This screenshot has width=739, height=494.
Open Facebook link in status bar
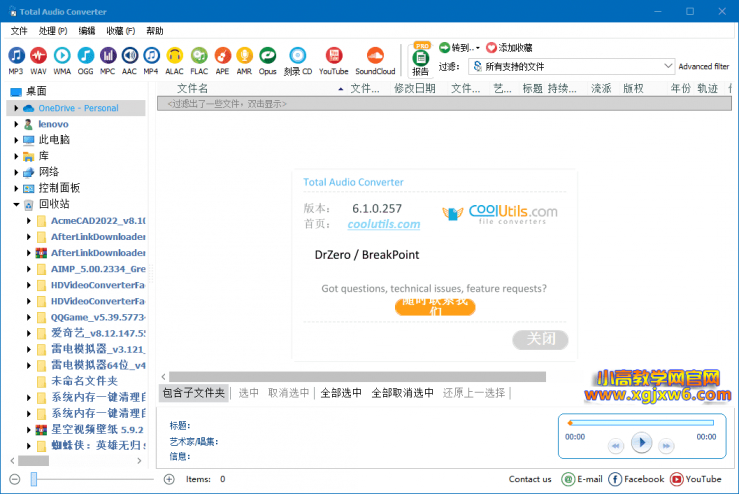[x=636, y=479]
